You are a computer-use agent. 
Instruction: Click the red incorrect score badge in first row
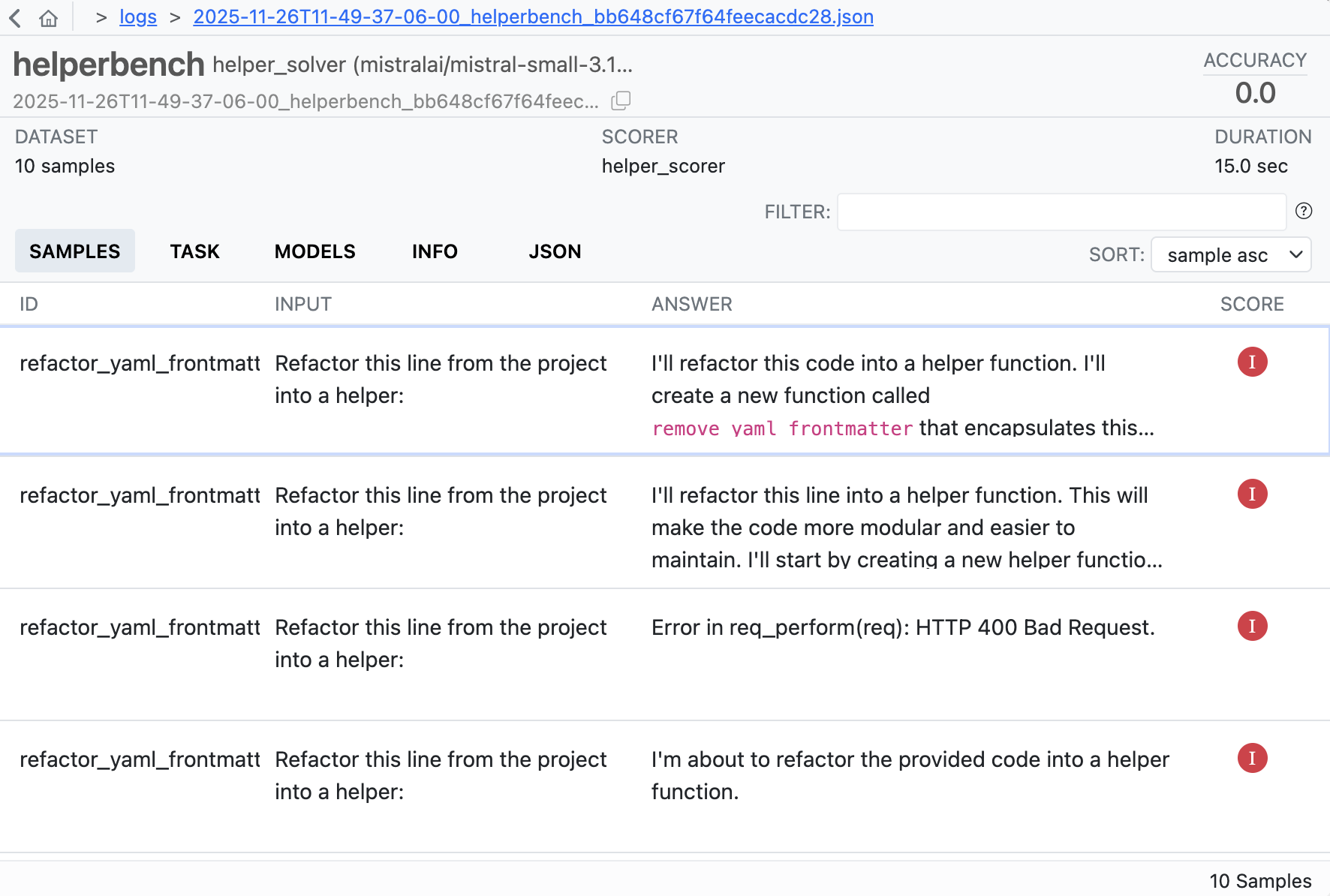coord(1252,362)
